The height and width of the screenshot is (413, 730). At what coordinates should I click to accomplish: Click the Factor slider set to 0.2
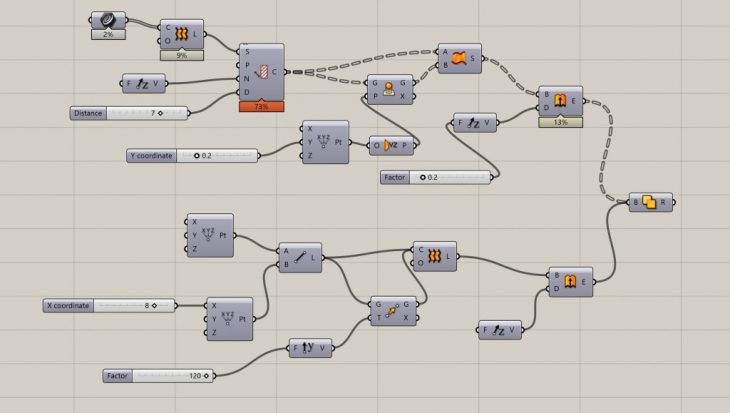[x=436, y=177]
